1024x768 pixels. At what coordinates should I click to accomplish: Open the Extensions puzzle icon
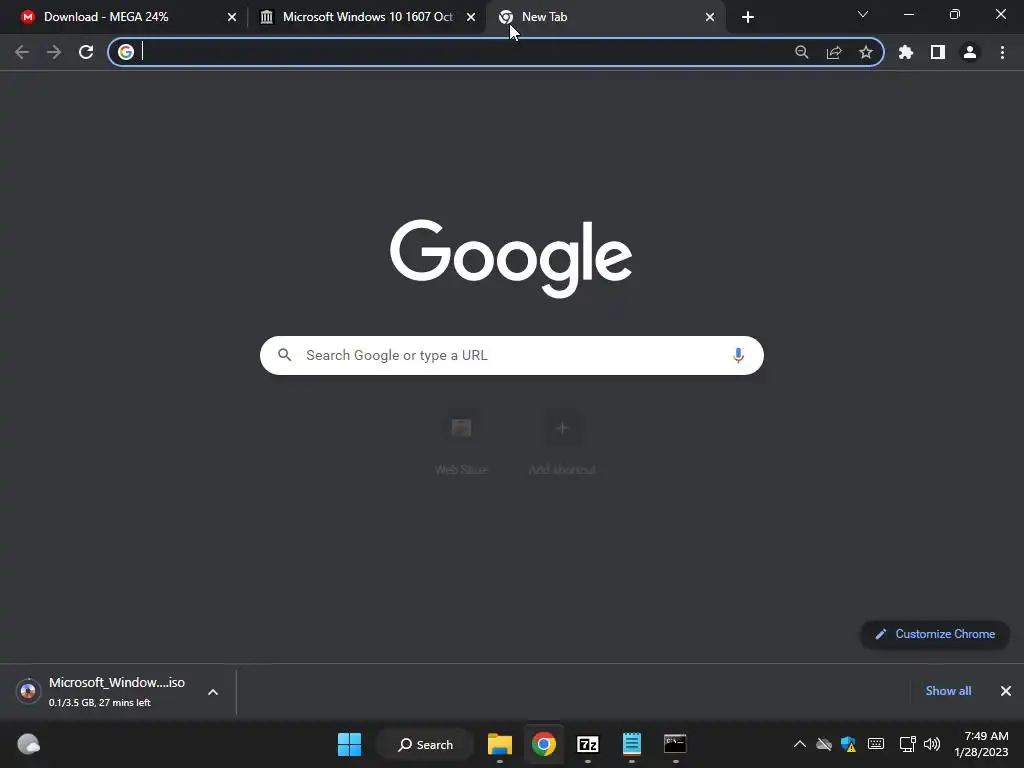coord(906,52)
